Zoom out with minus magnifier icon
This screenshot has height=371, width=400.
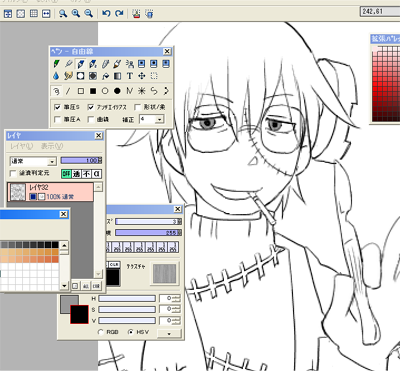[x=88, y=13]
